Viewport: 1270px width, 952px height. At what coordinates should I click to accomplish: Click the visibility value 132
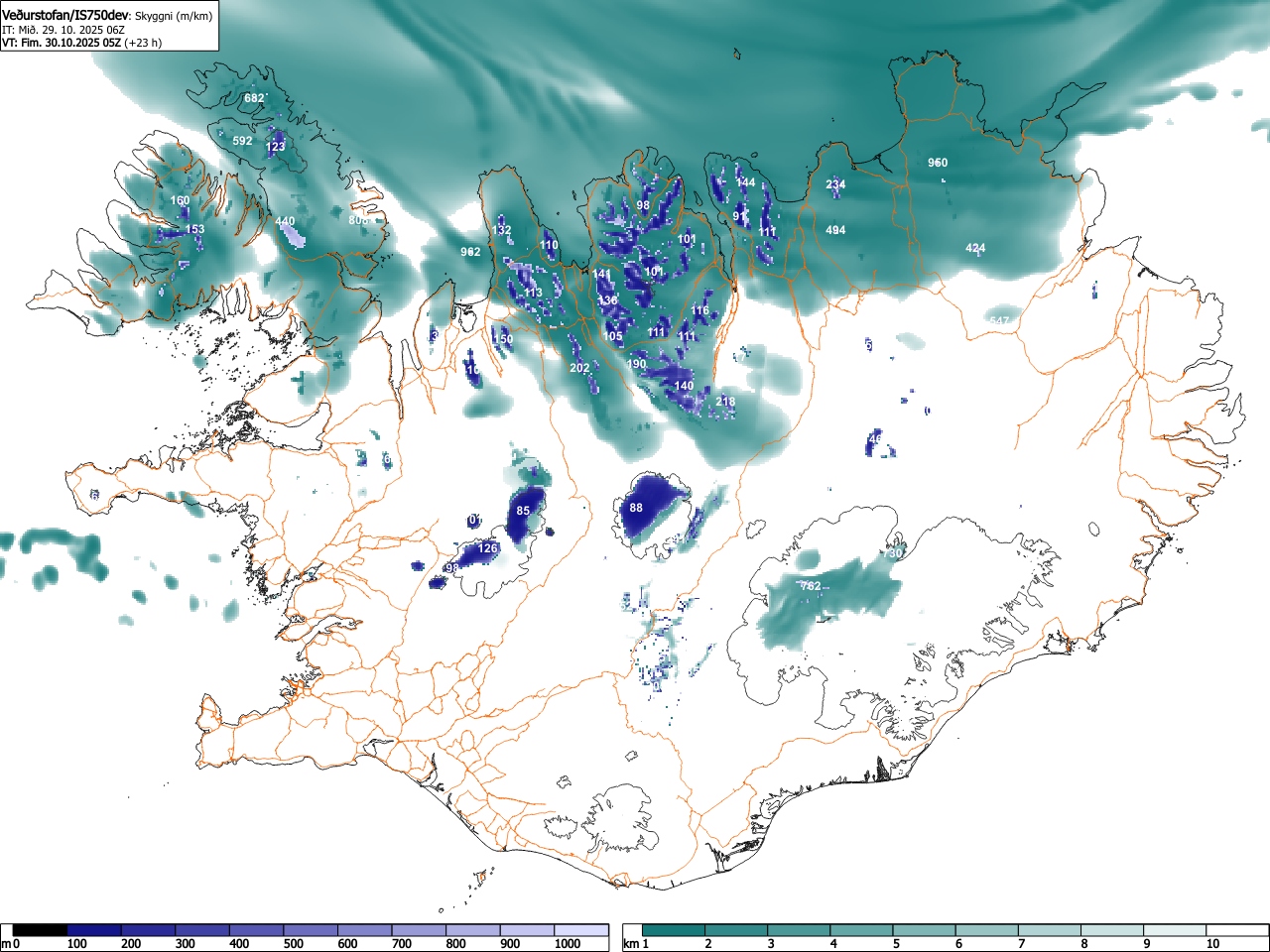502,230
